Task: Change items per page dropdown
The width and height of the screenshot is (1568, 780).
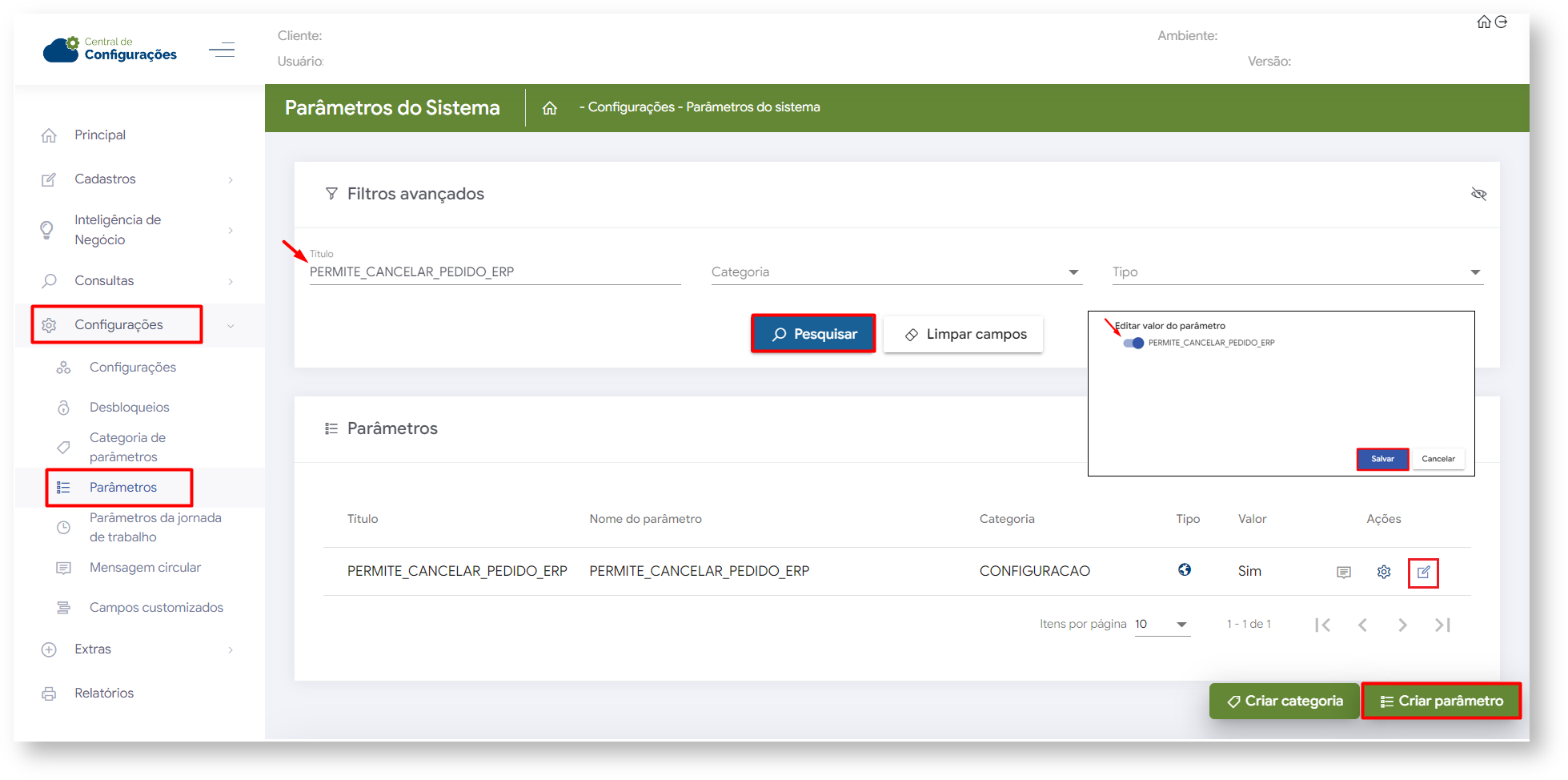Action: coord(1162,625)
